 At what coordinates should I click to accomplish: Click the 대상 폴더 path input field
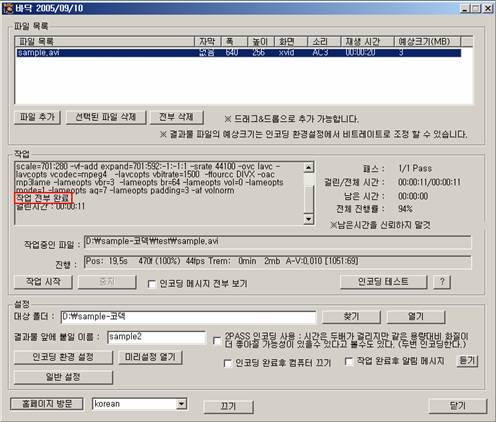coord(188,317)
